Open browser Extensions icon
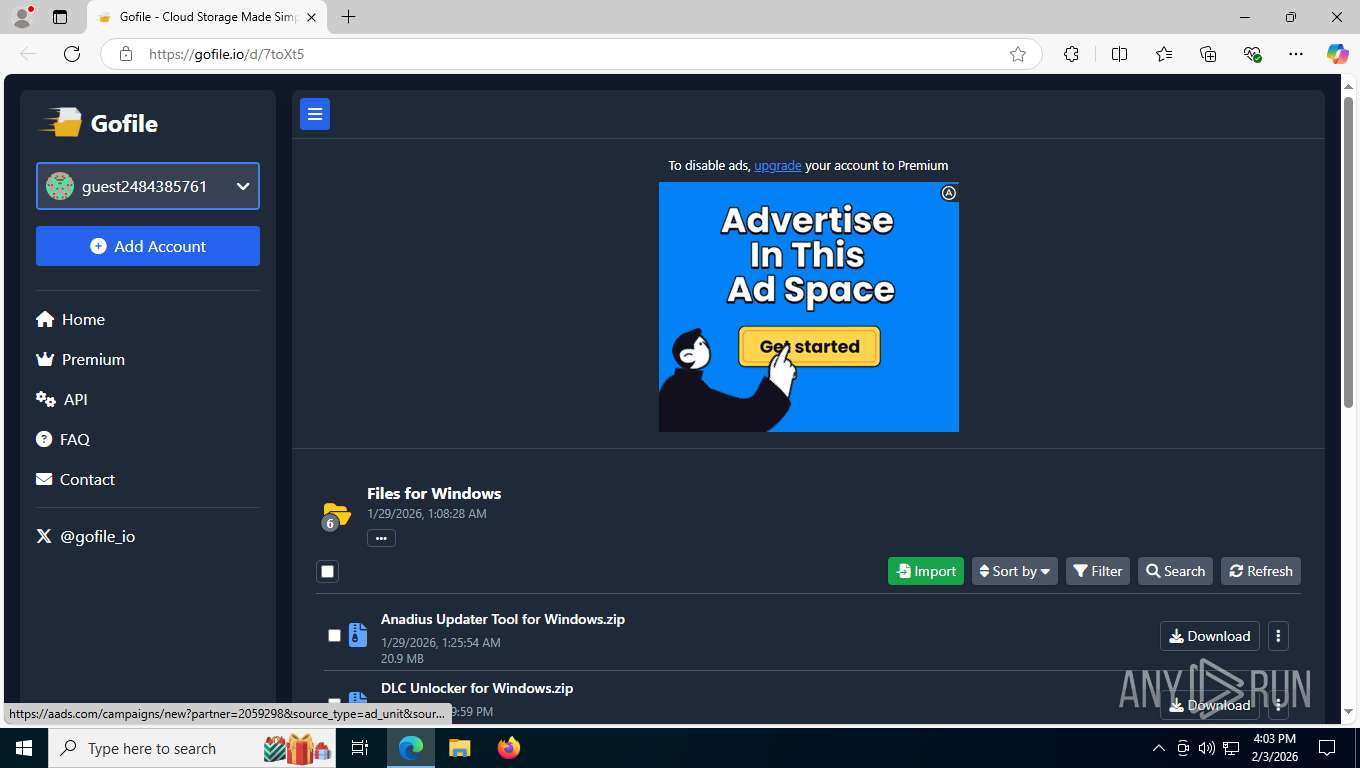The height and width of the screenshot is (768, 1360). pos(1071,54)
